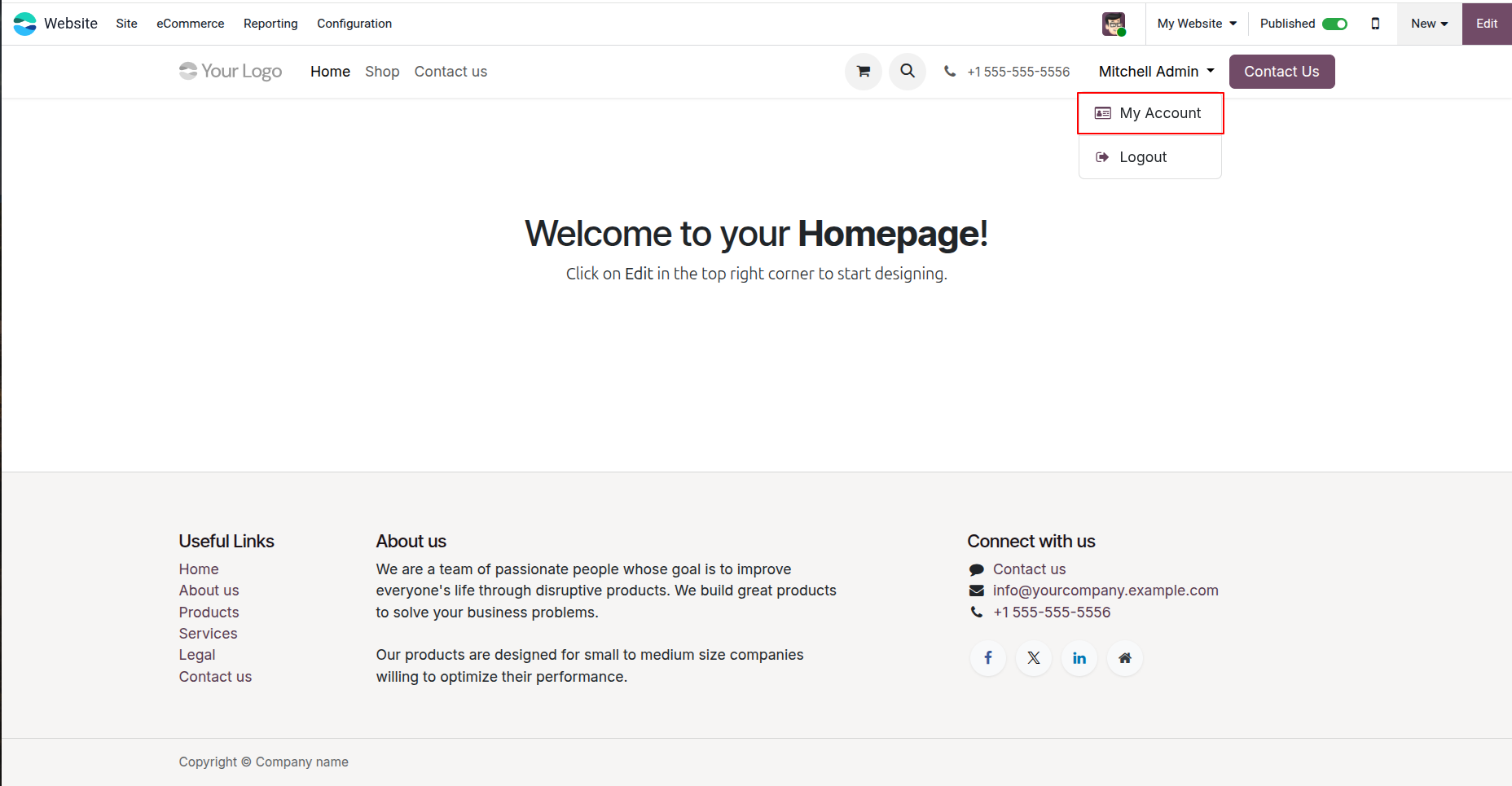Open Contact us link under Useful Links
The image size is (1512, 786).
pyautogui.click(x=215, y=677)
